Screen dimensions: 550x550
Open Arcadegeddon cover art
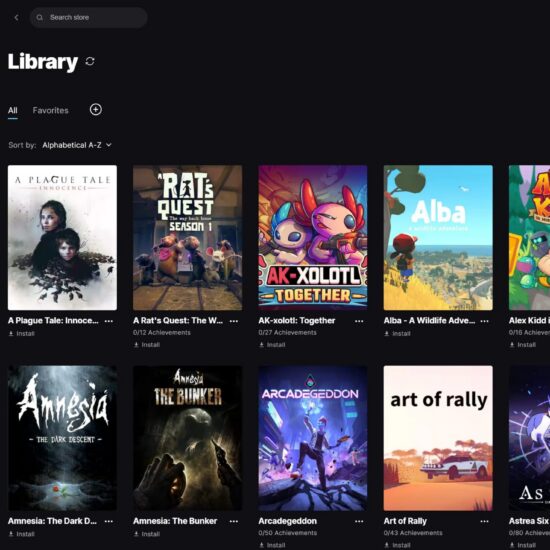pos(313,438)
